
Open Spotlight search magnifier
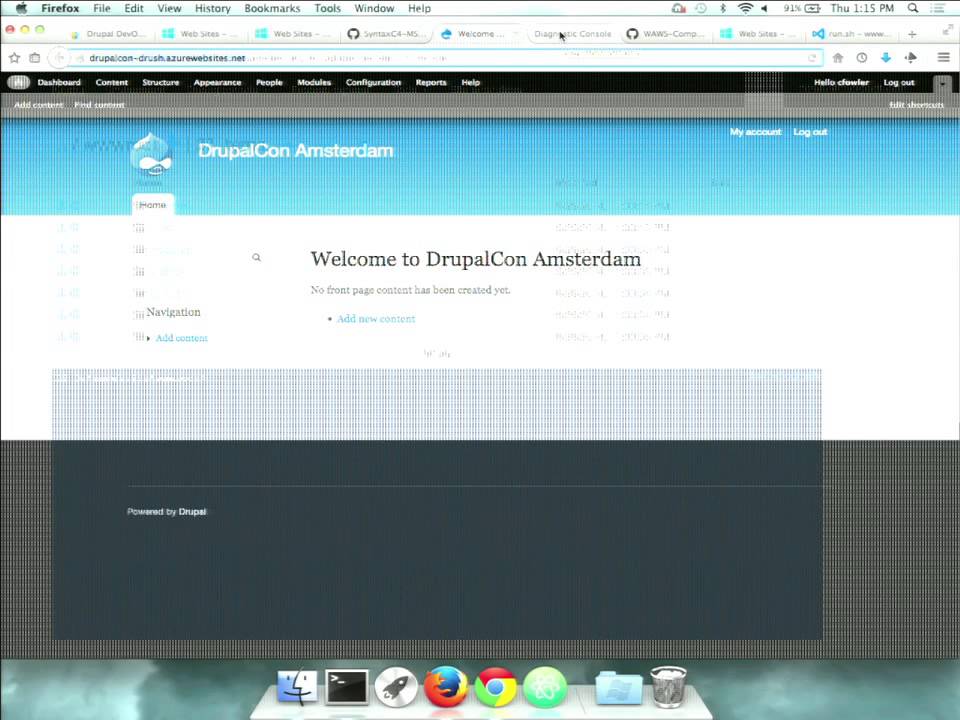click(x=913, y=8)
